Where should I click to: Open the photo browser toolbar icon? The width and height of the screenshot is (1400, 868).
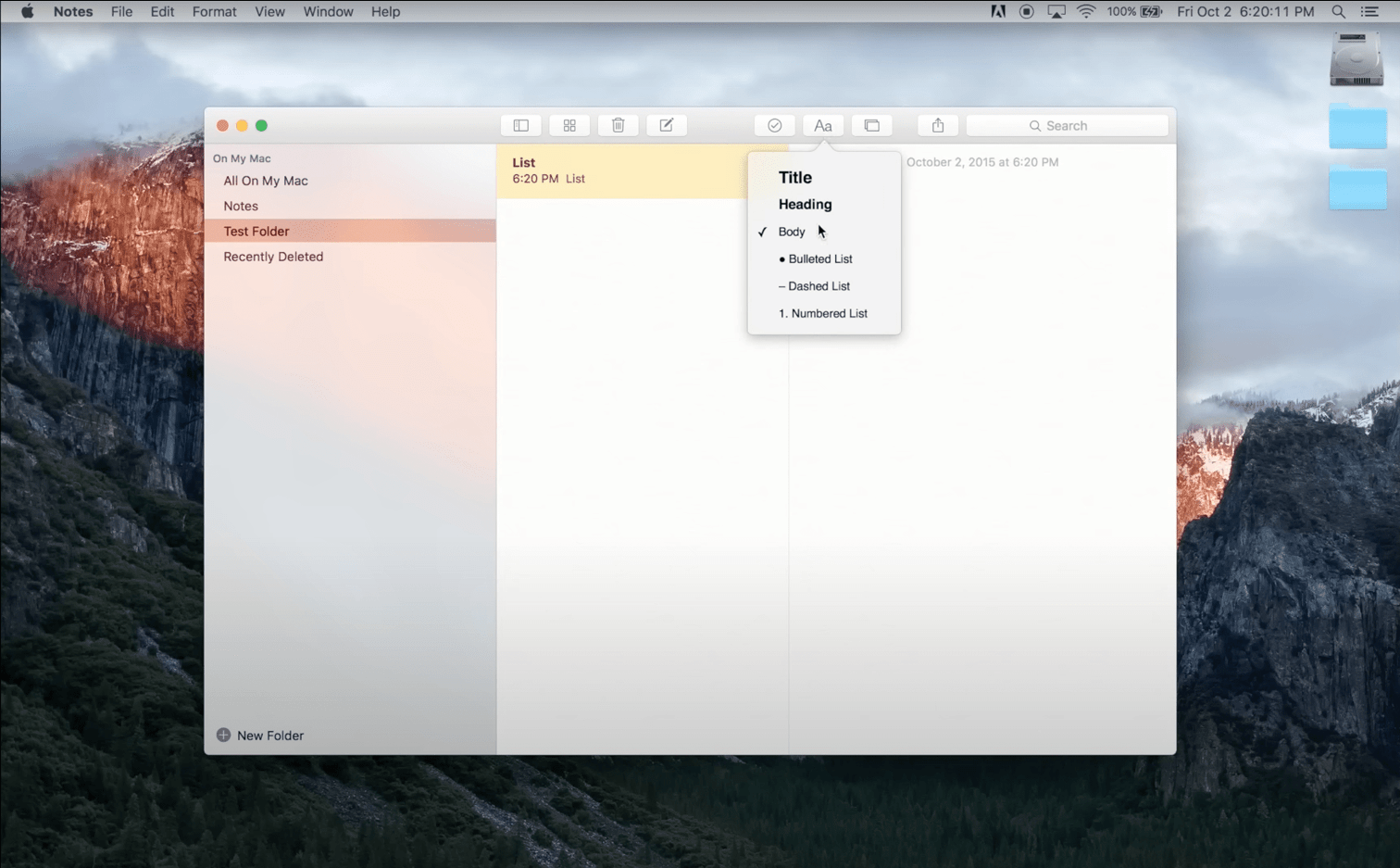(871, 125)
